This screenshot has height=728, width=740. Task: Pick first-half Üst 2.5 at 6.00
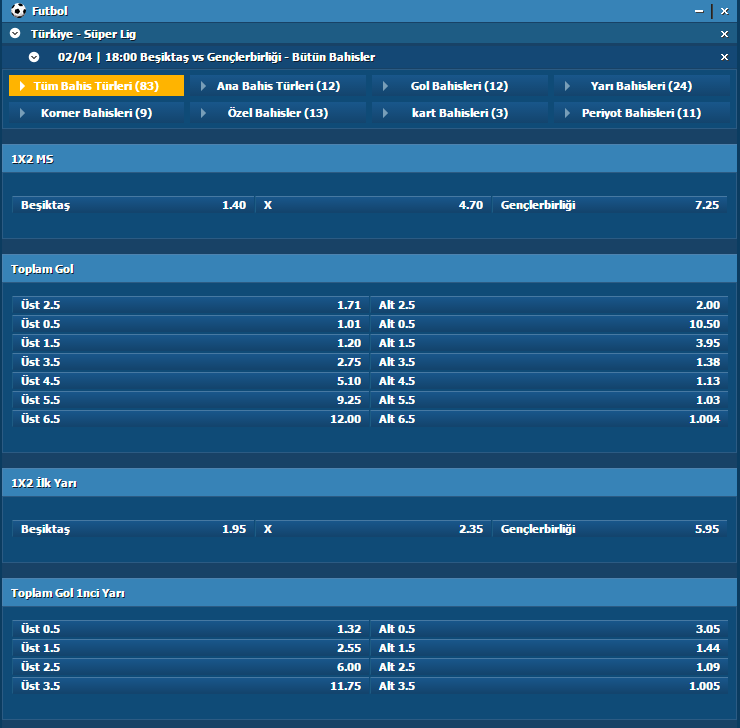pyautogui.click(x=190, y=667)
